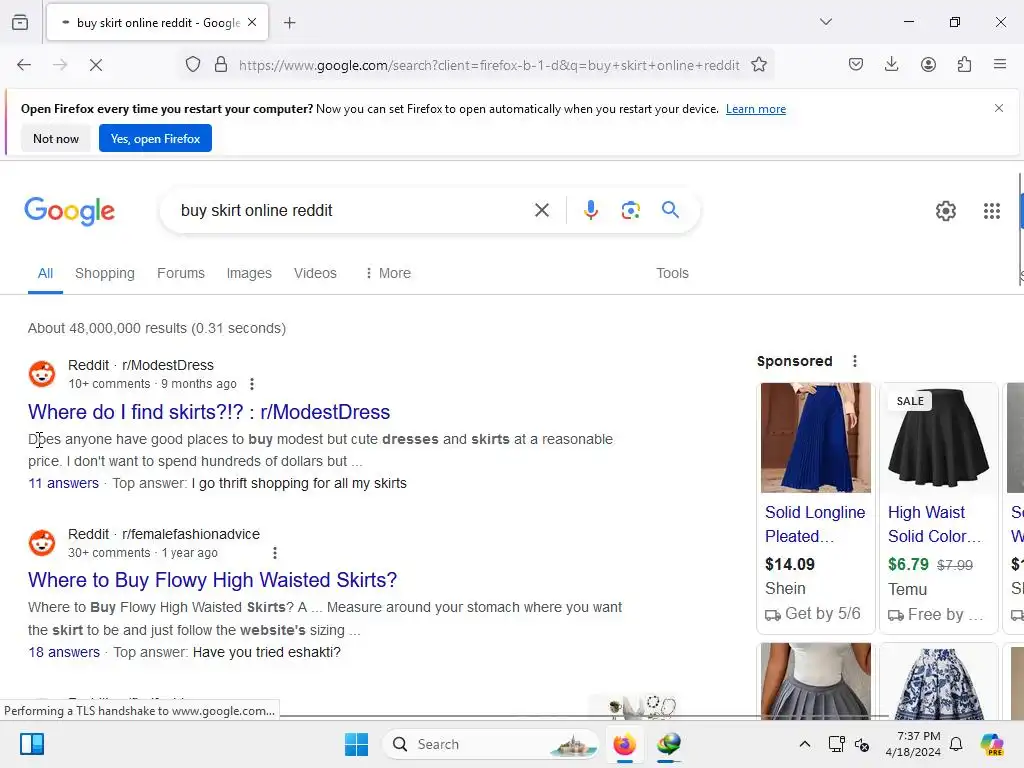Viewport: 1024px width, 768px height.
Task: Dismiss the Firefox startup notification bar
Action: [999, 108]
